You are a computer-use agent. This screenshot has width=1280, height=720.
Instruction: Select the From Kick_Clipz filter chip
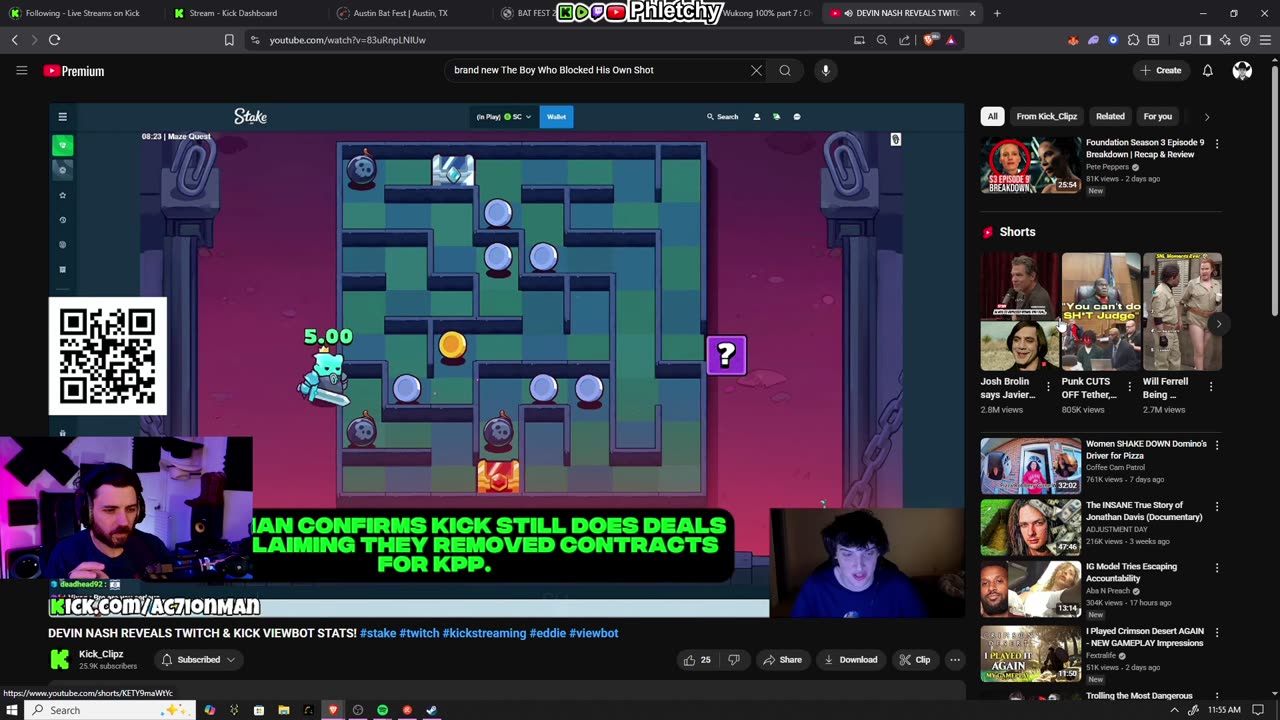[x=1046, y=116]
